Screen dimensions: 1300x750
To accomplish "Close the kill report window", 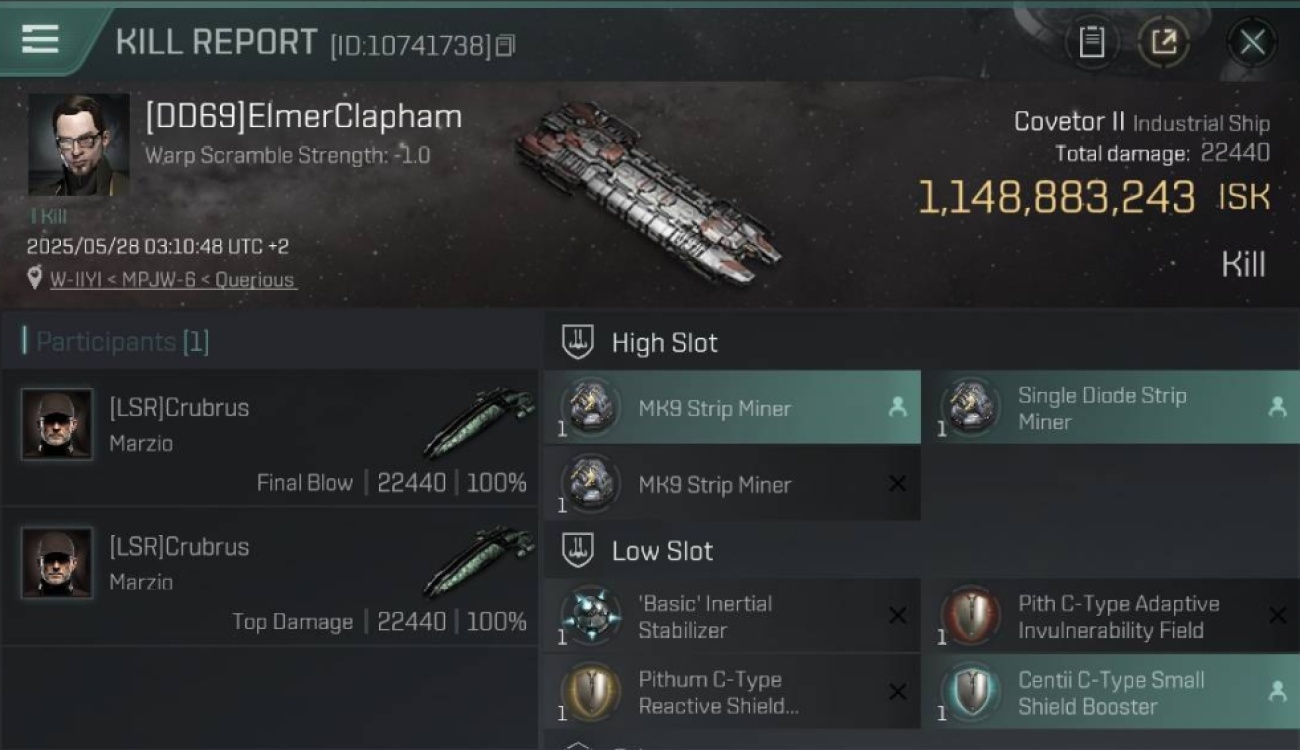I will (1252, 42).
